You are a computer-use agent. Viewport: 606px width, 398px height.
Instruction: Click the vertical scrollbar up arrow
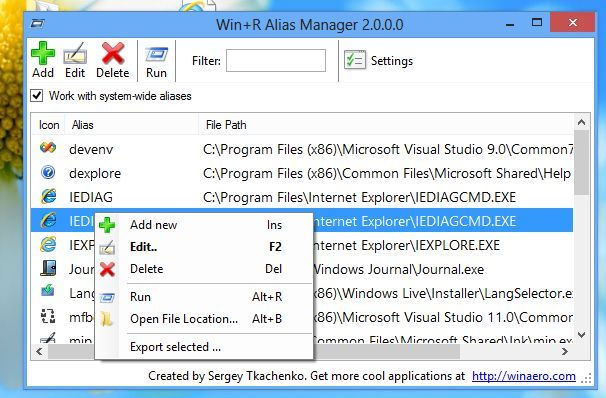[581, 122]
